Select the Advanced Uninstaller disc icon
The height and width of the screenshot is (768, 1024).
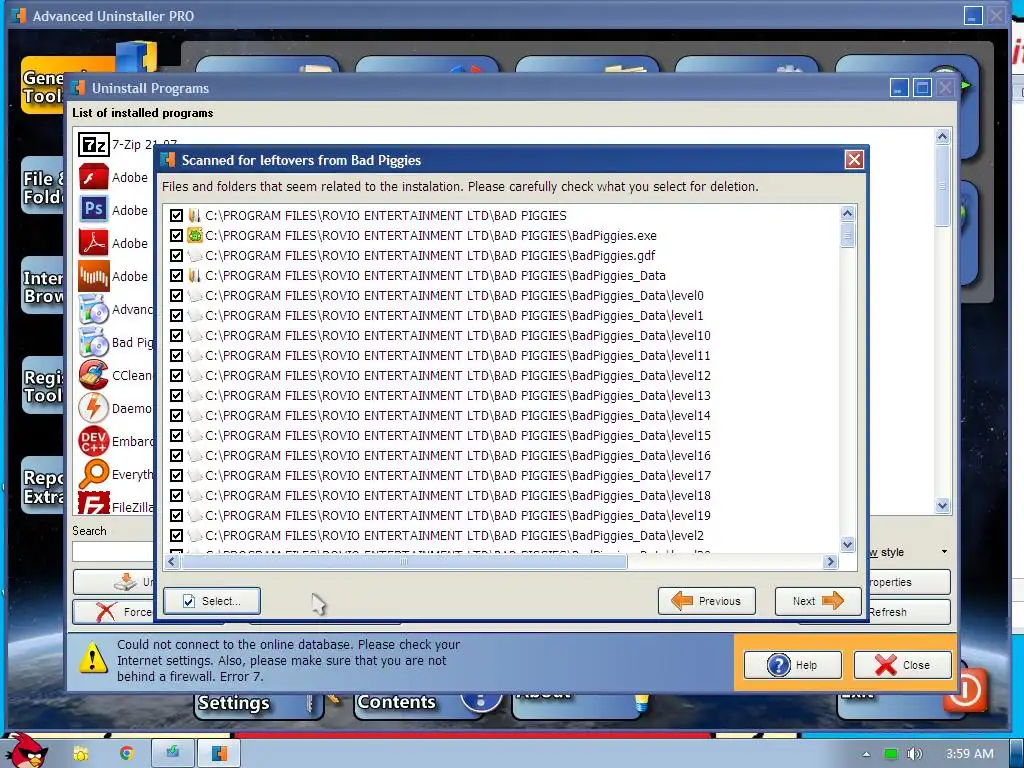pyautogui.click(x=93, y=309)
